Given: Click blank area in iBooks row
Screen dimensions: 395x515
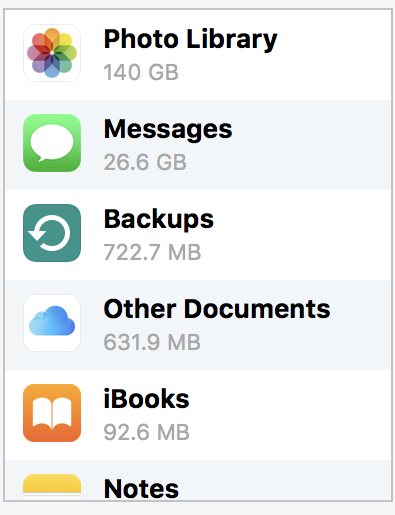Looking at the screenshot, I should (x=290, y=415).
